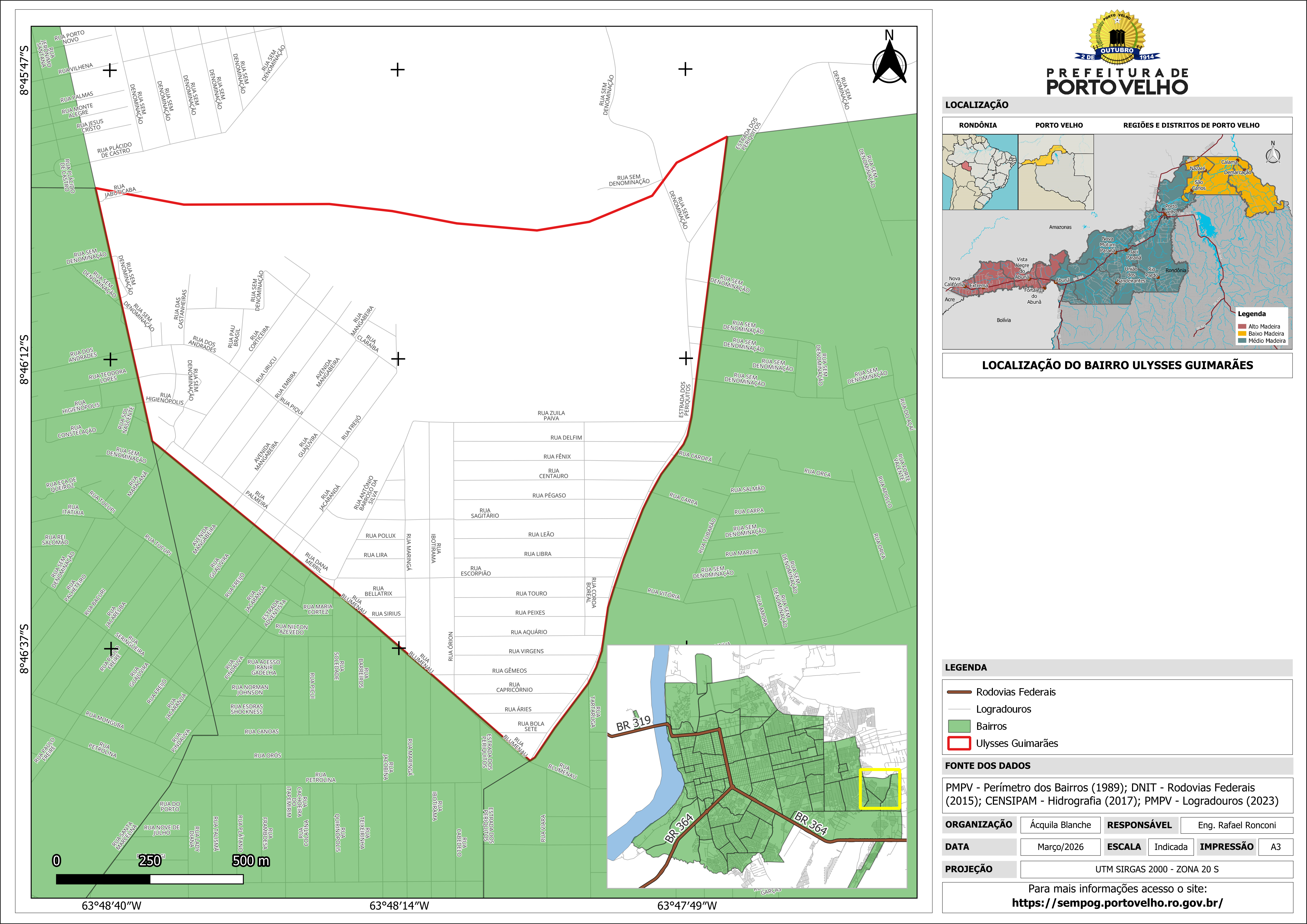
Task: Click the green Bairros legend swatch
Action: click(959, 726)
